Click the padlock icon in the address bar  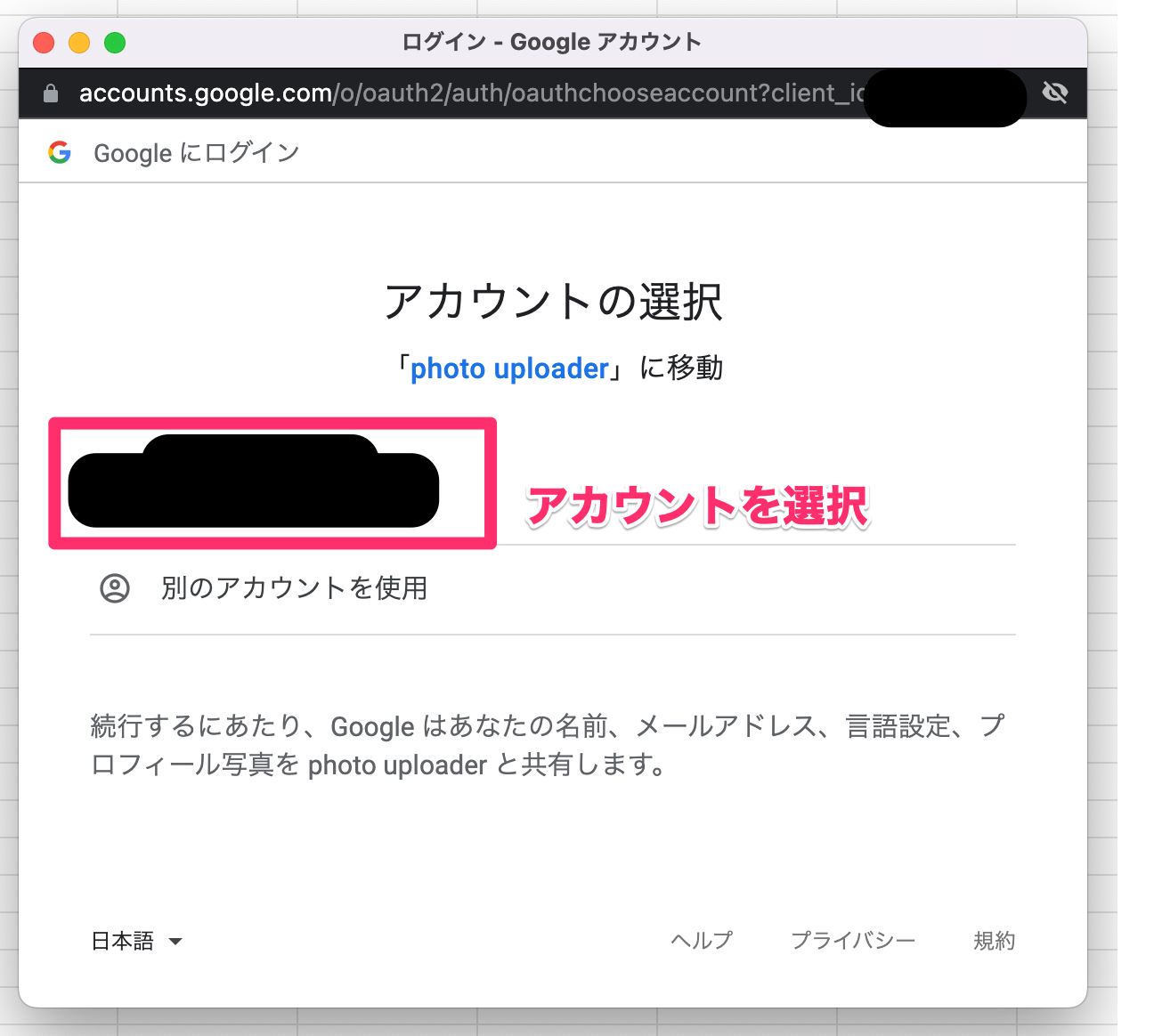49,93
